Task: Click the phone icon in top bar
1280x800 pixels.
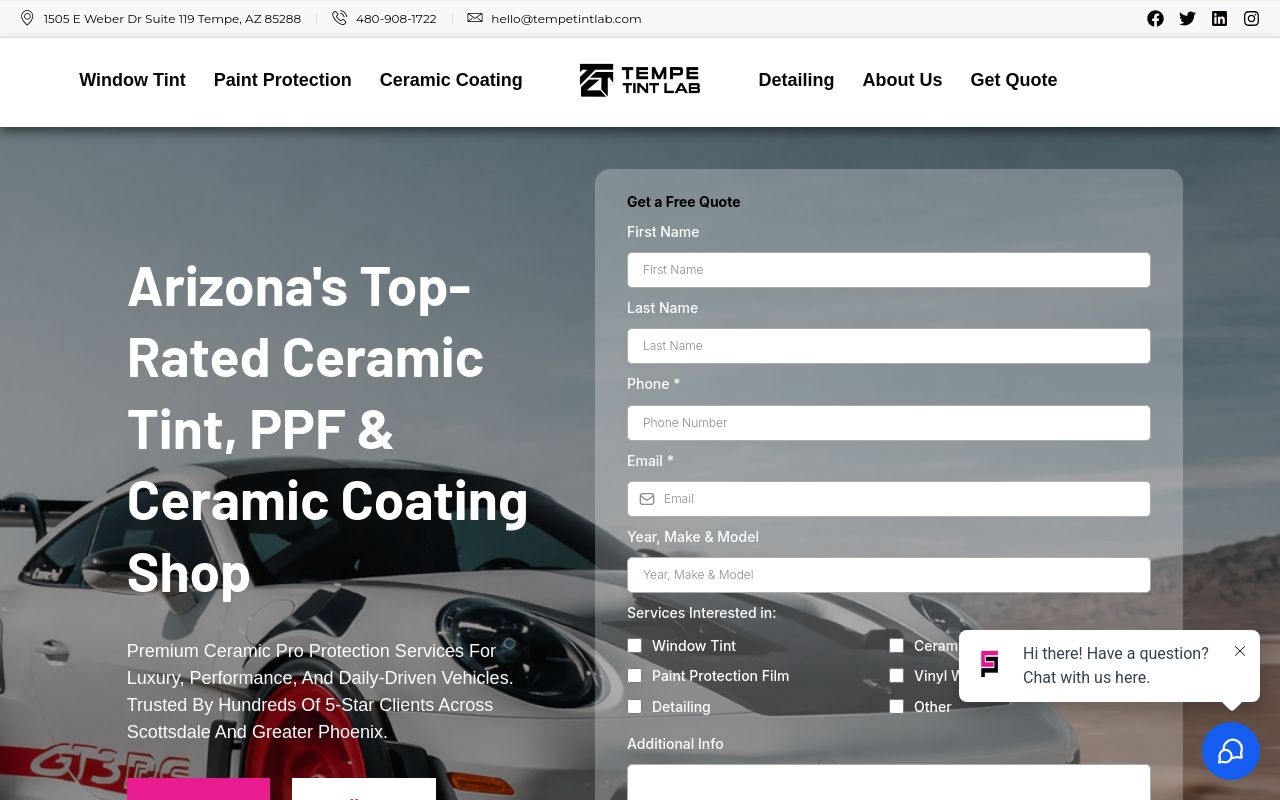Action: pos(340,18)
